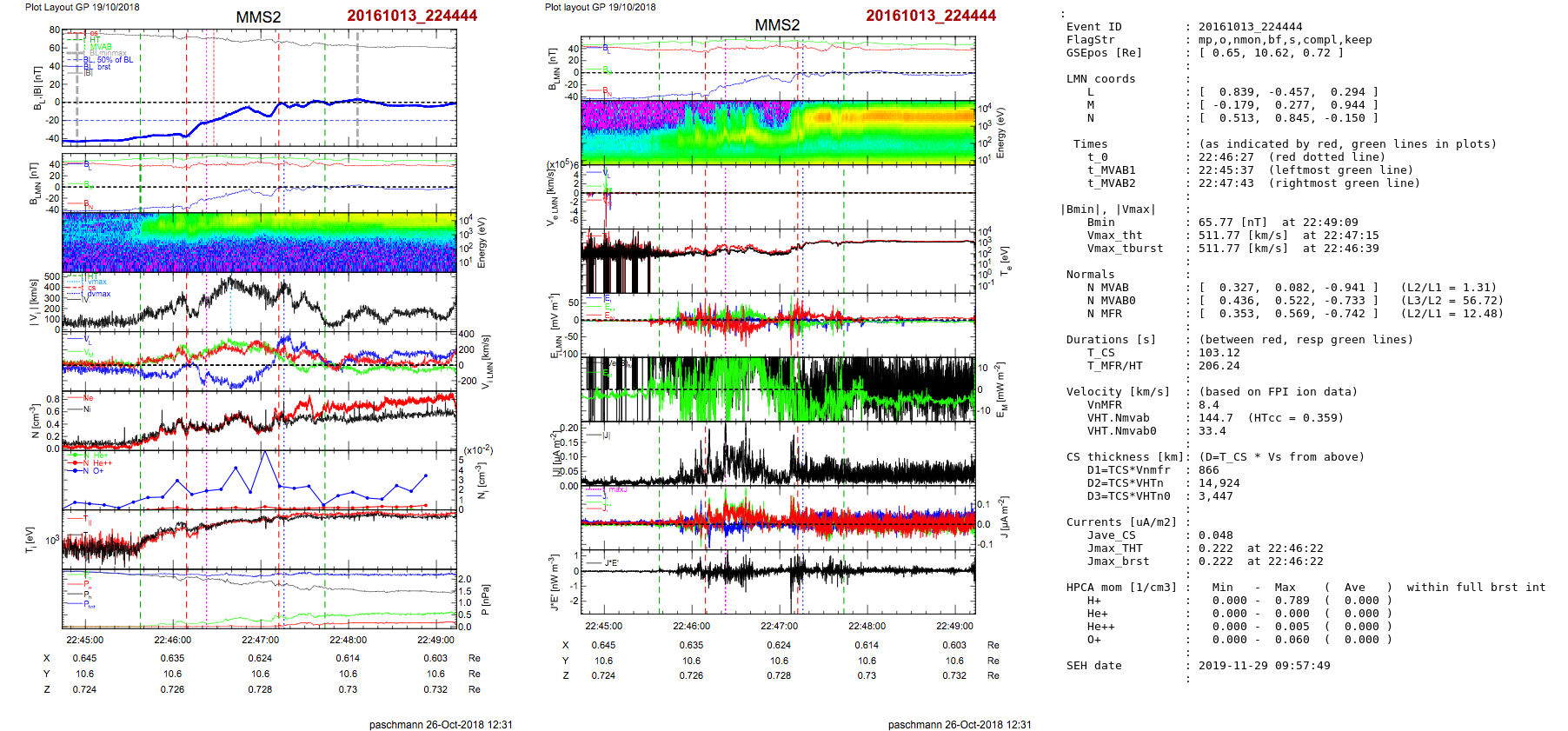Image resolution: width=1568 pixels, height=731 pixels.
Task: Select the Jave_CS value '0.048'
Action: pos(1215,535)
